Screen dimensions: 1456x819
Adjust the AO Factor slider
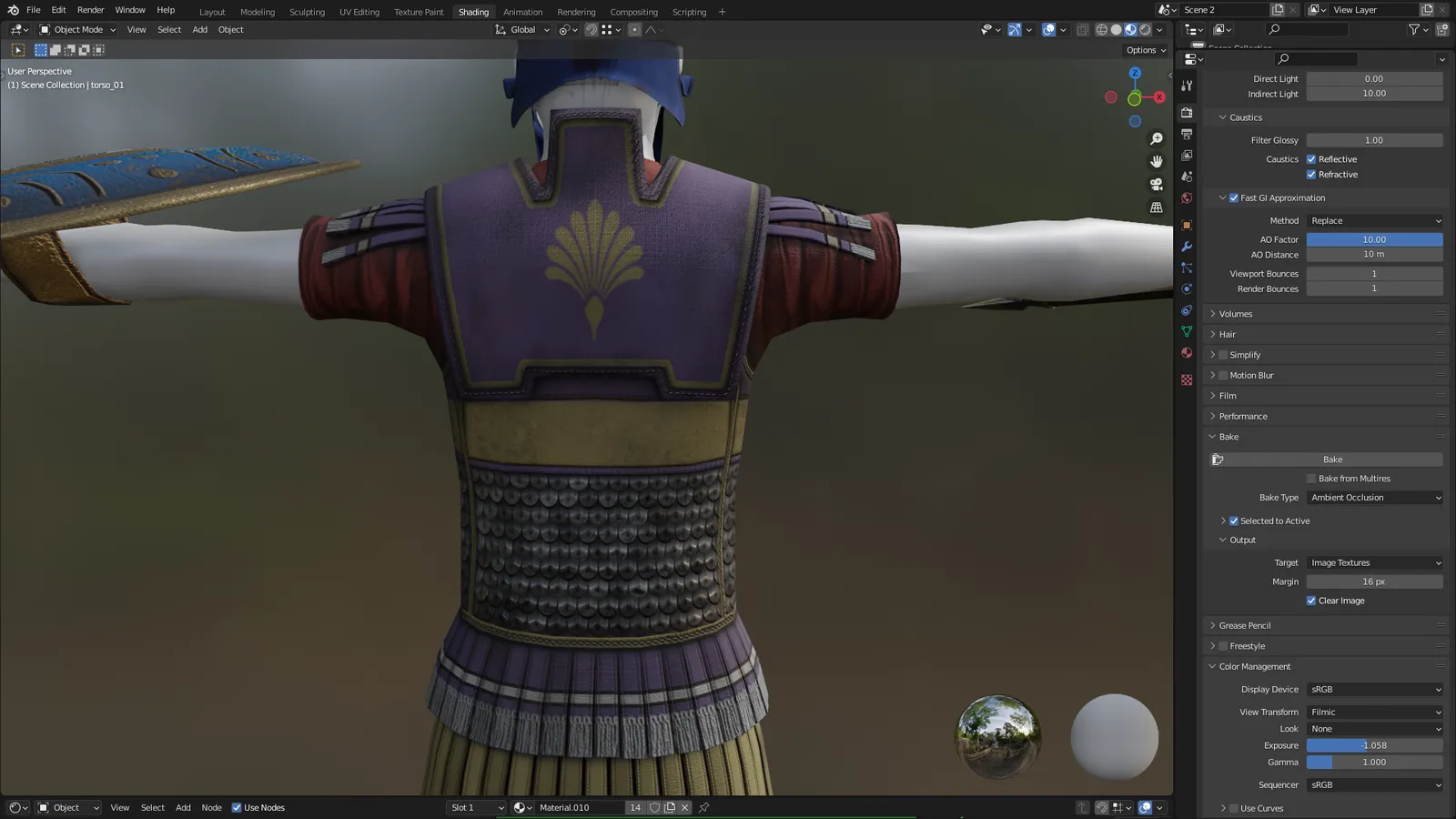(x=1374, y=240)
